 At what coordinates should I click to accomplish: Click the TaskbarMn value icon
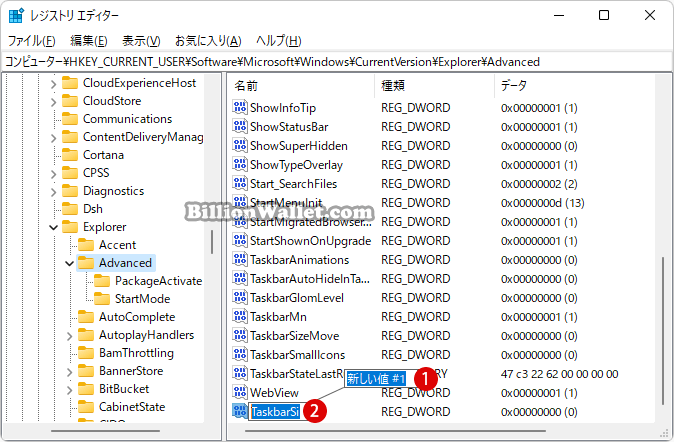(240, 316)
